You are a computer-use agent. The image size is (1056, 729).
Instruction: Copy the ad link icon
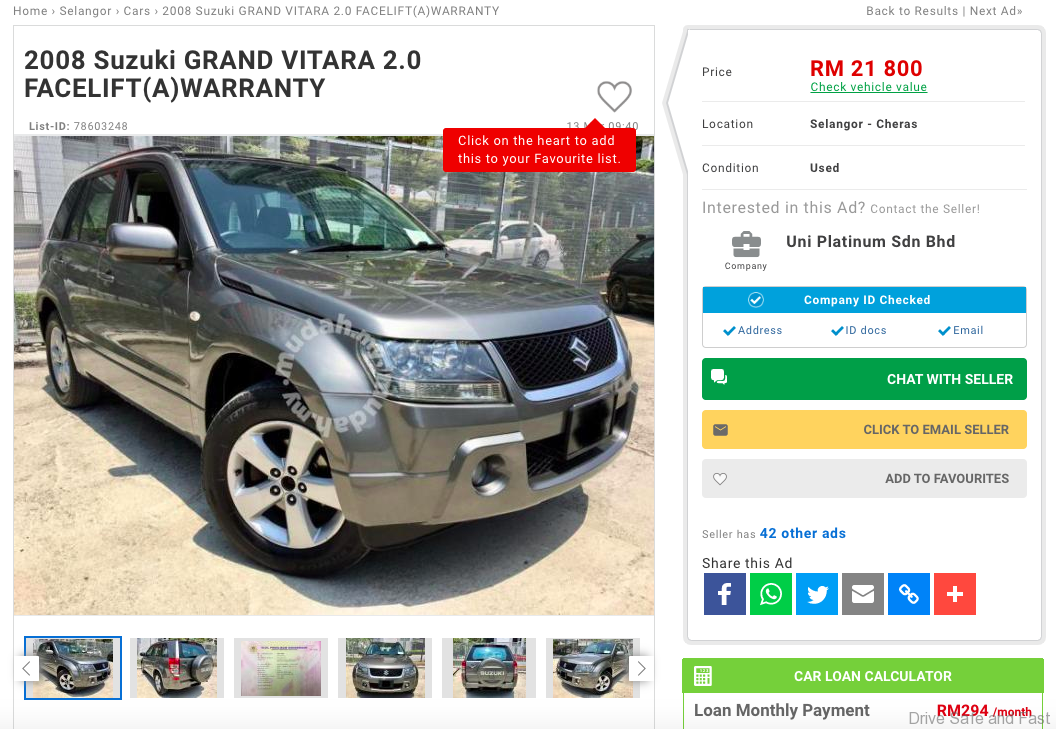coord(909,594)
